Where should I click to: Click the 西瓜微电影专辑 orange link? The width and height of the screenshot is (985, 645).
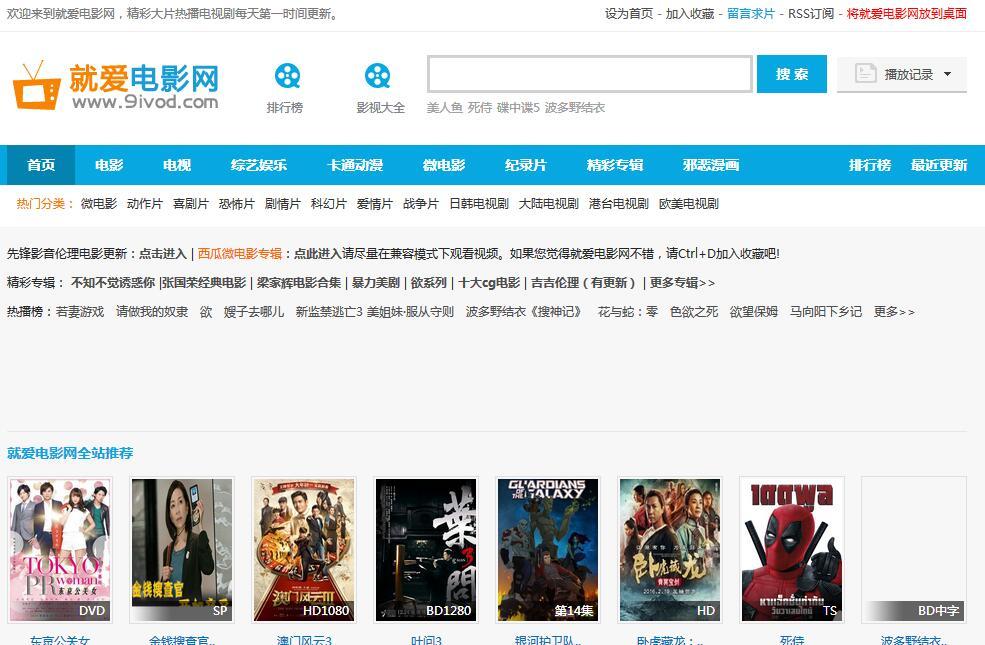click(x=240, y=254)
